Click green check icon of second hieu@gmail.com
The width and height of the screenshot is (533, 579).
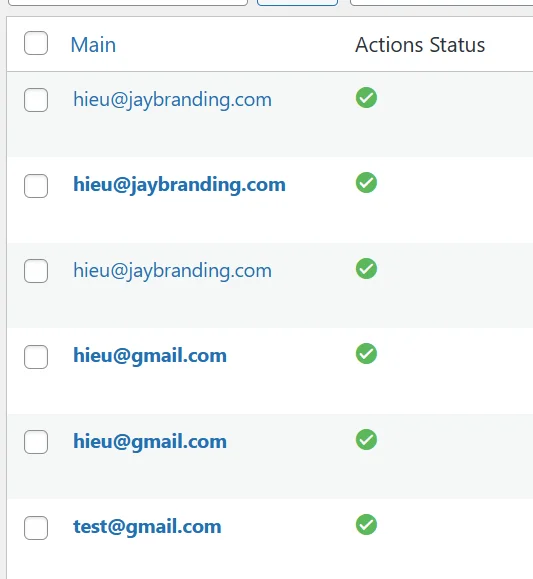pos(366,439)
